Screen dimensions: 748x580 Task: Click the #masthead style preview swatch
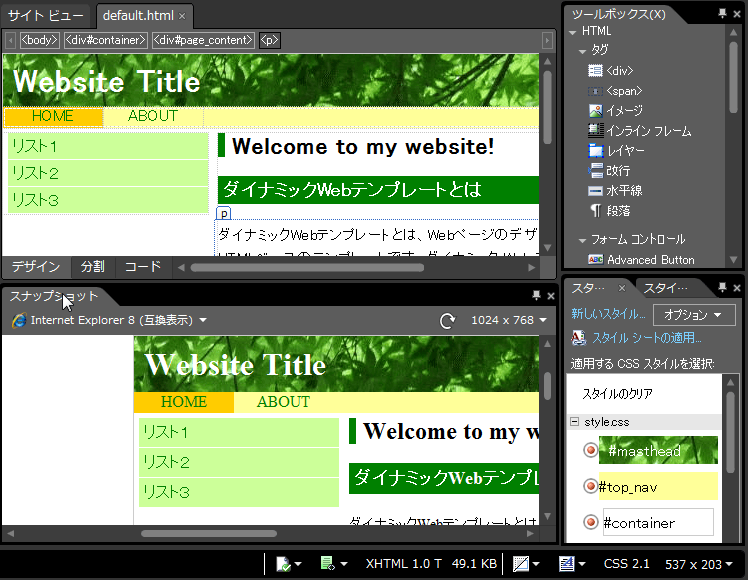pos(658,450)
